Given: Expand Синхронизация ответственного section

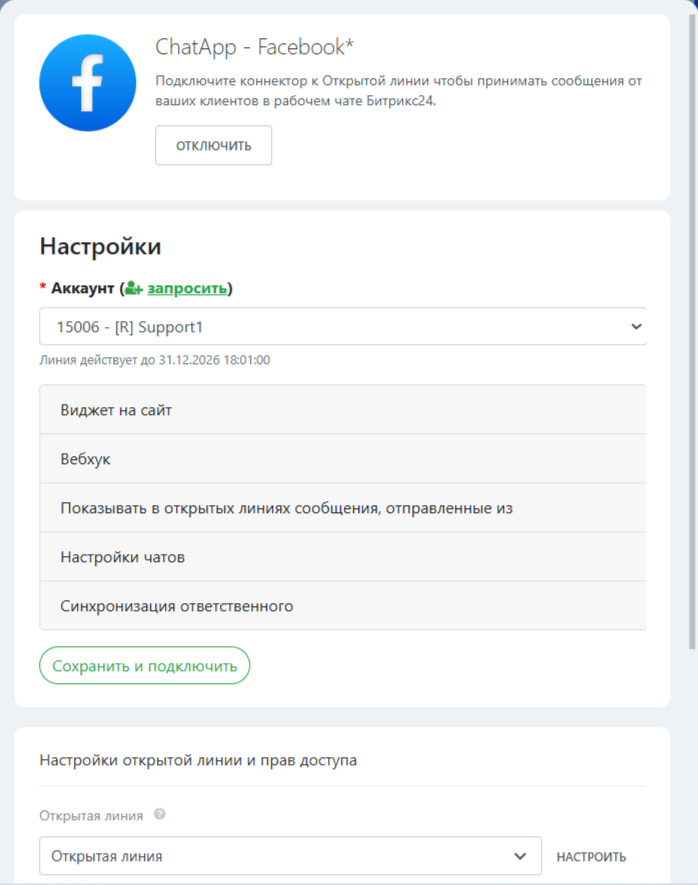Looking at the screenshot, I should click(342, 606).
